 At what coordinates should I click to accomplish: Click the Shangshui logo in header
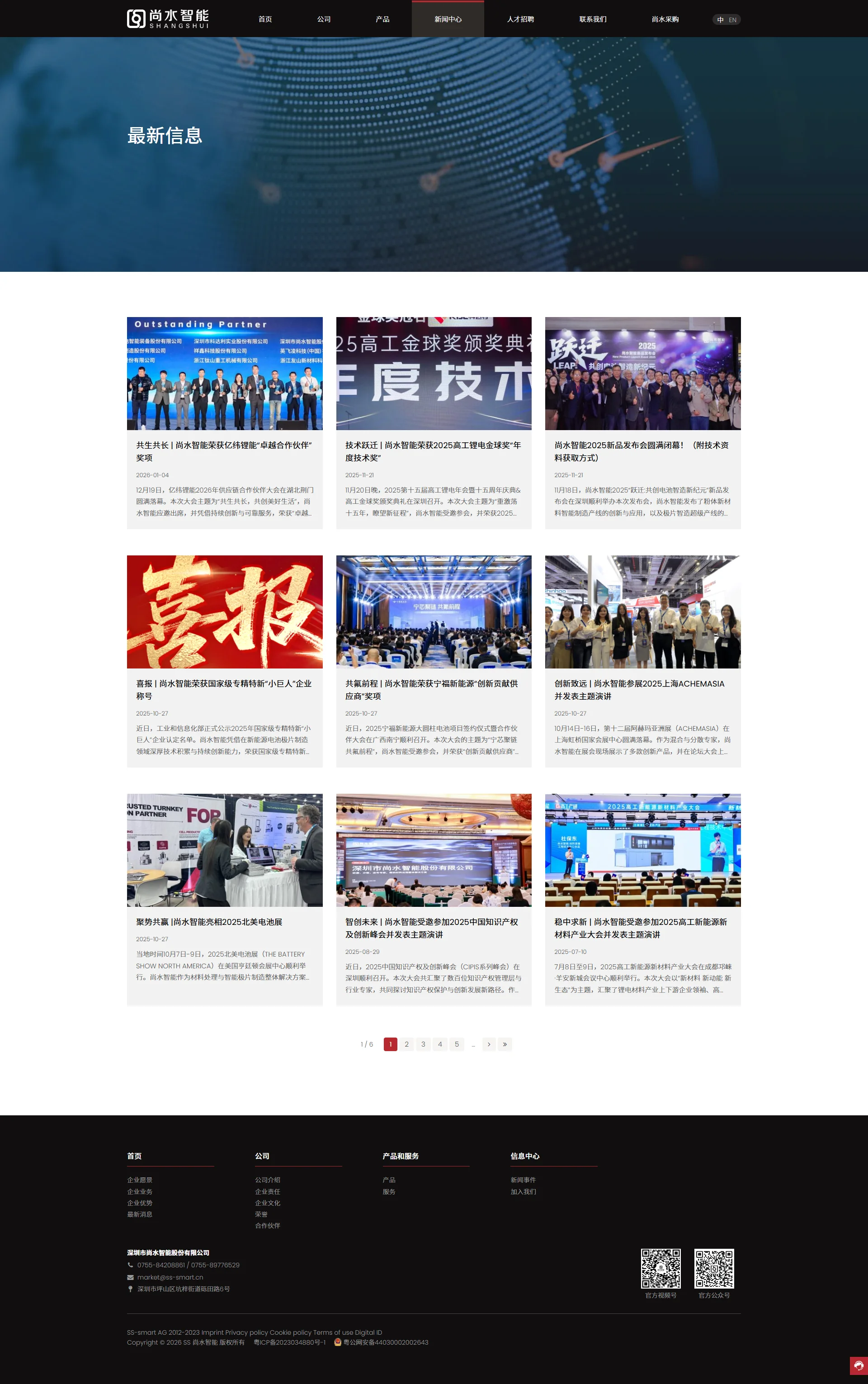tap(167, 19)
